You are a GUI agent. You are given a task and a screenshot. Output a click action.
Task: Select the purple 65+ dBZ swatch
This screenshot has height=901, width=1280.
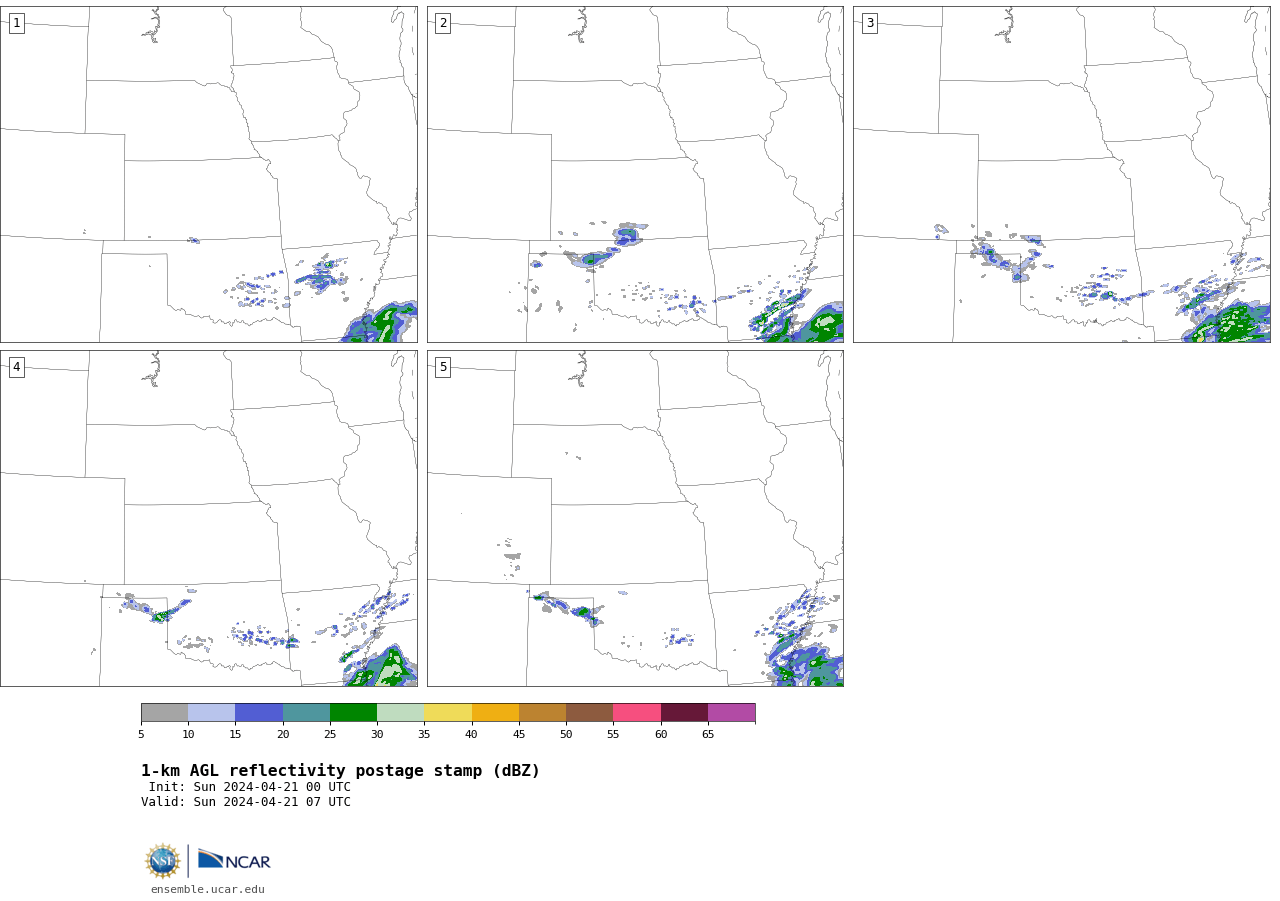point(731,713)
